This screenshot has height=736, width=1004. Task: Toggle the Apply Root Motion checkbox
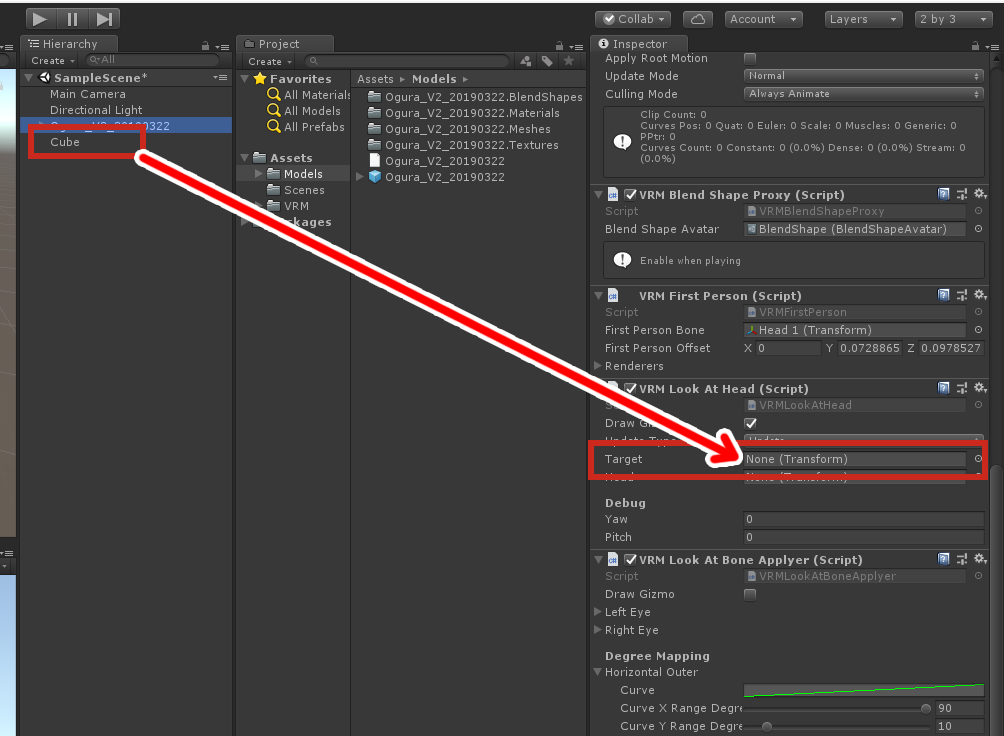coord(750,58)
